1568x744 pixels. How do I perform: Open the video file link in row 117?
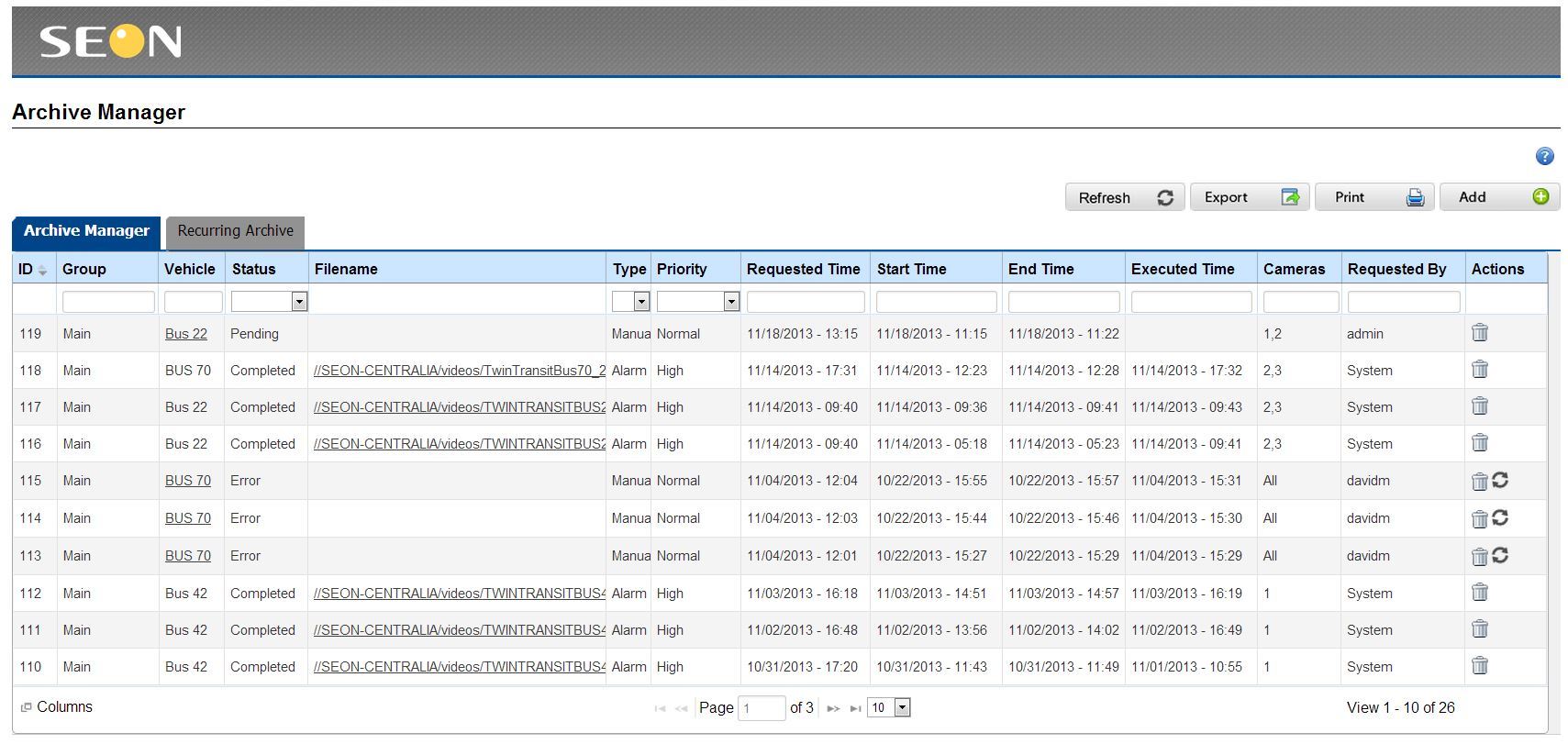point(460,407)
